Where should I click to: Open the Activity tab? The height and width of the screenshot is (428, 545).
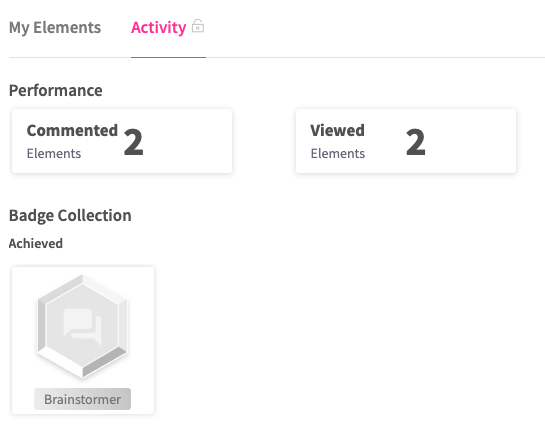[x=158, y=27]
